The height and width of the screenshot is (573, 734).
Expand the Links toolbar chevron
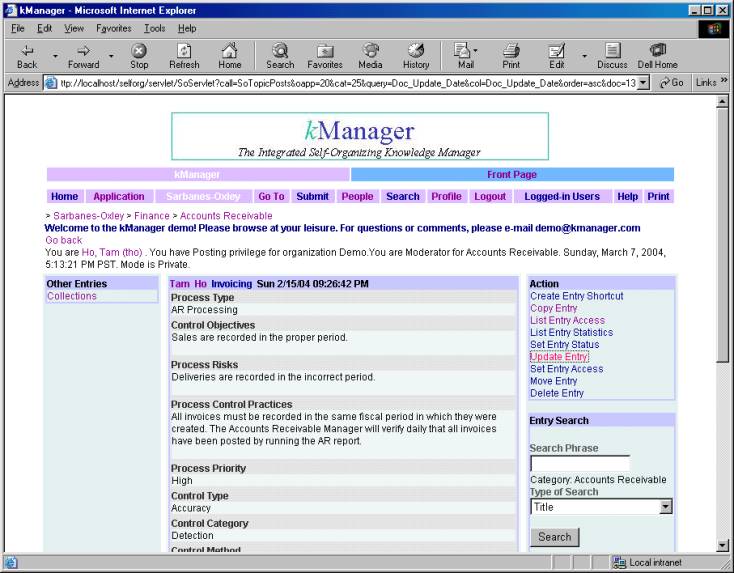pyautogui.click(x=724, y=81)
